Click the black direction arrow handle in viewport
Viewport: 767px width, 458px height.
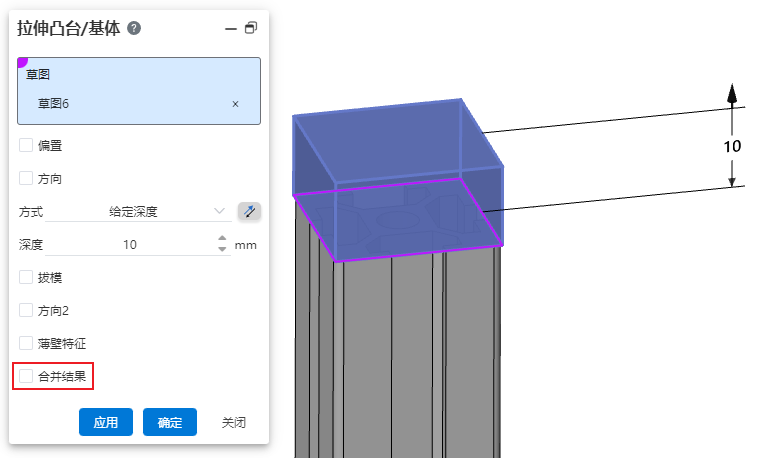click(x=732, y=93)
